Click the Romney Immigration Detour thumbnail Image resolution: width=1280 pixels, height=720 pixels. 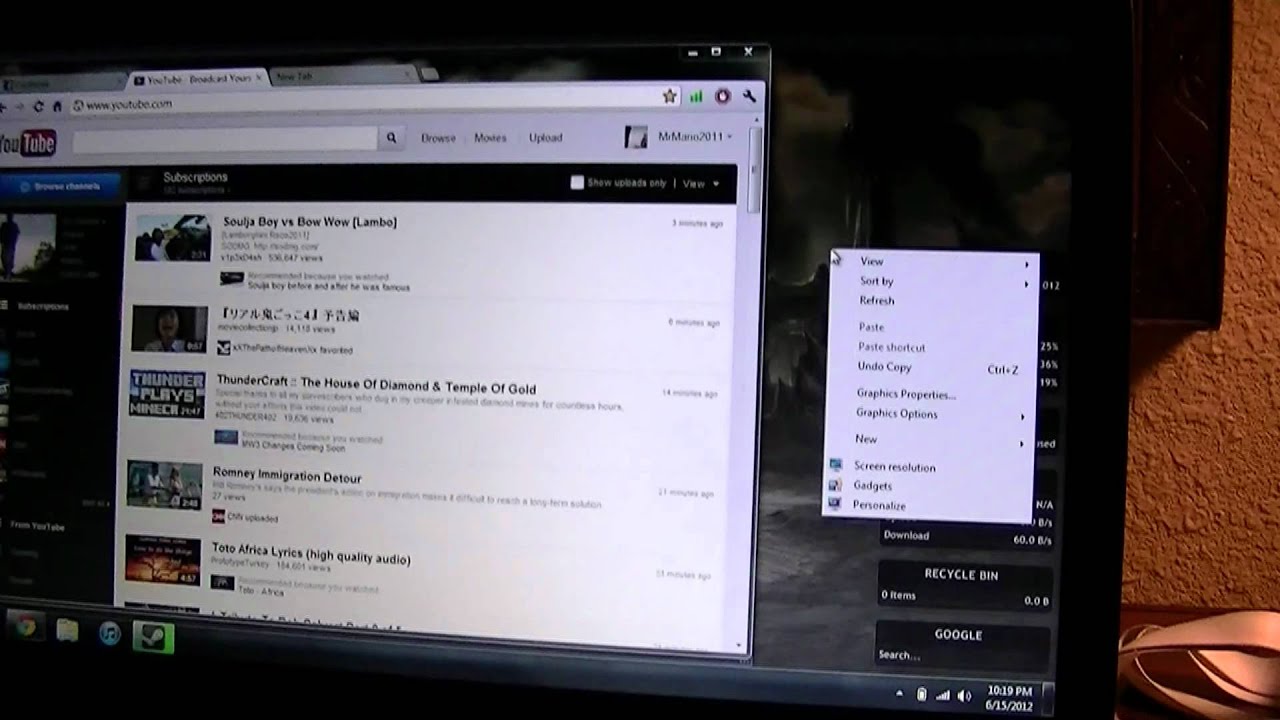tap(164, 485)
